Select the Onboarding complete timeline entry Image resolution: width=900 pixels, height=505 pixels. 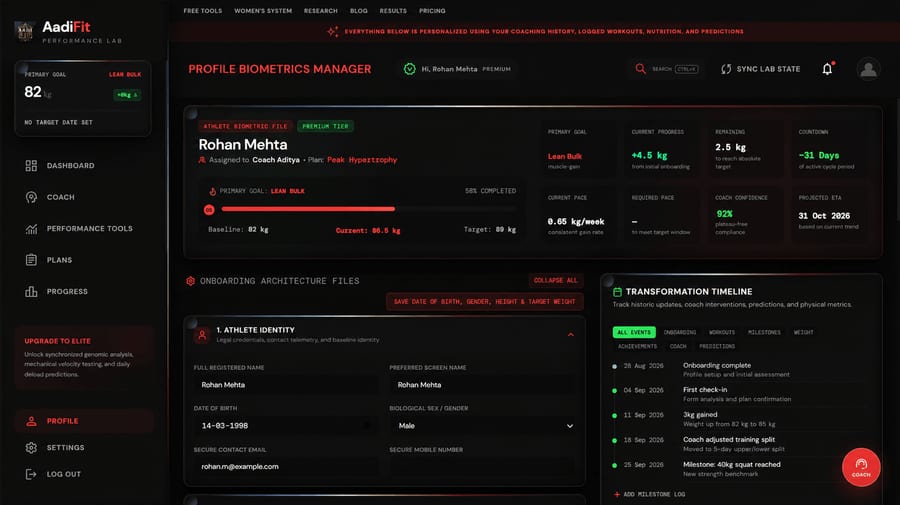pyautogui.click(x=740, y=370)
